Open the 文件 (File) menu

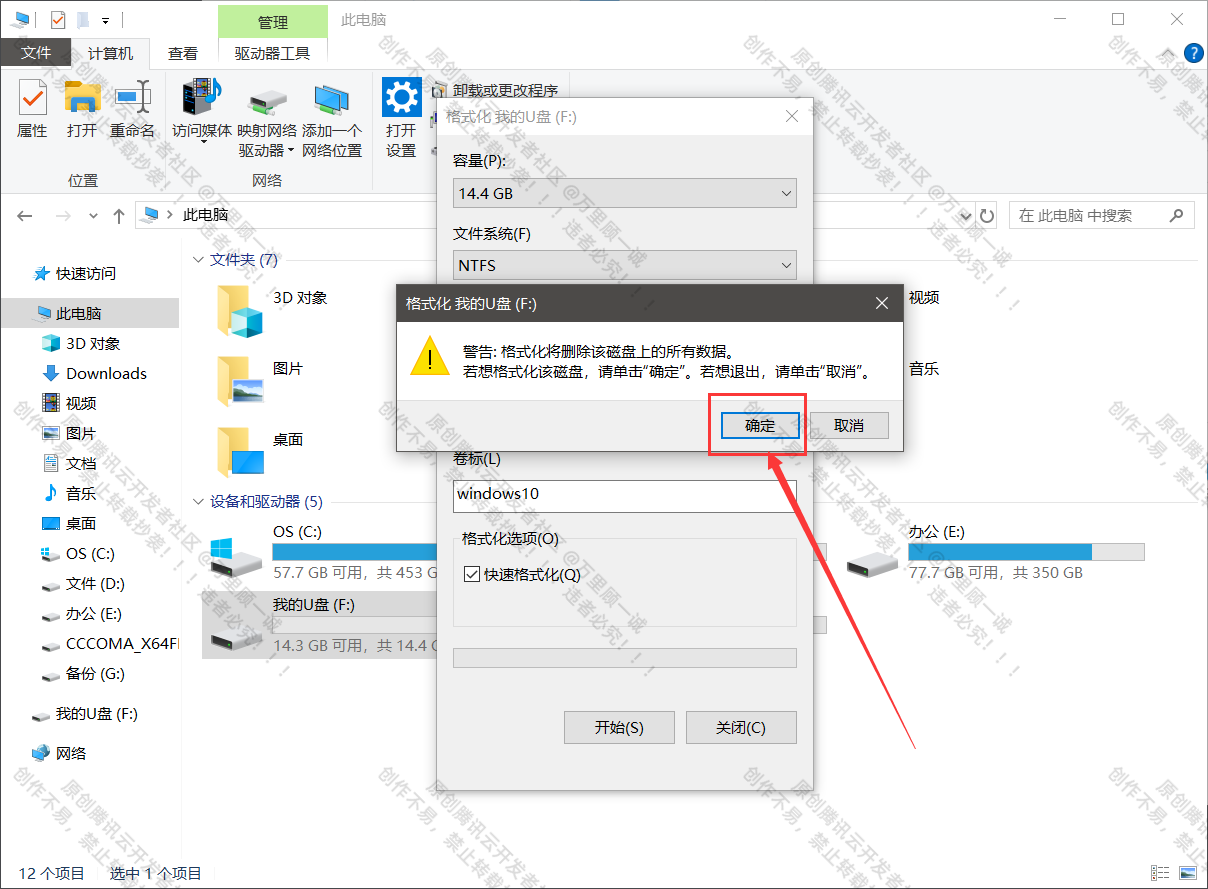click(x=36, y=53)
